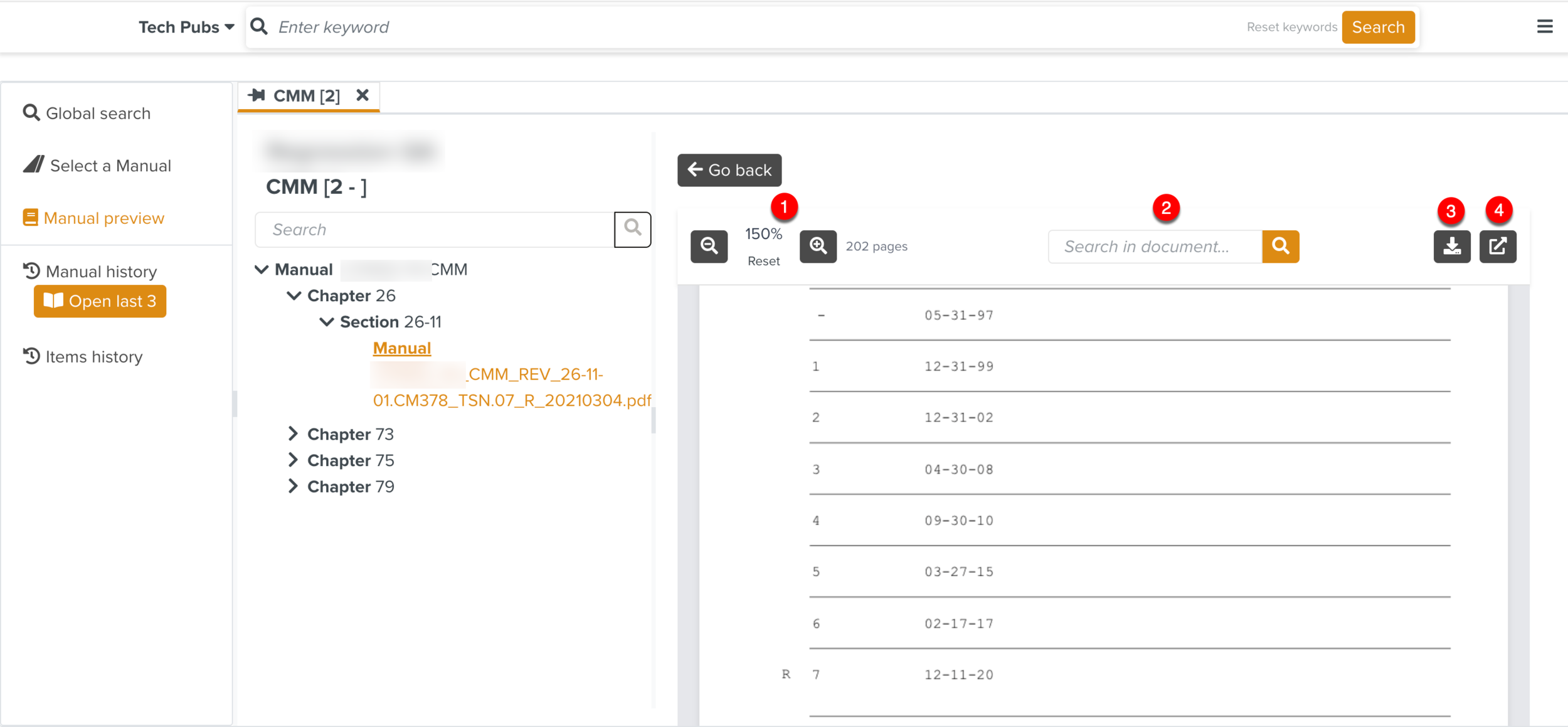This screenshot has width=1568, height=727.
Task: Expand Chapter 73 in the tree
Action: click(293, 433)
